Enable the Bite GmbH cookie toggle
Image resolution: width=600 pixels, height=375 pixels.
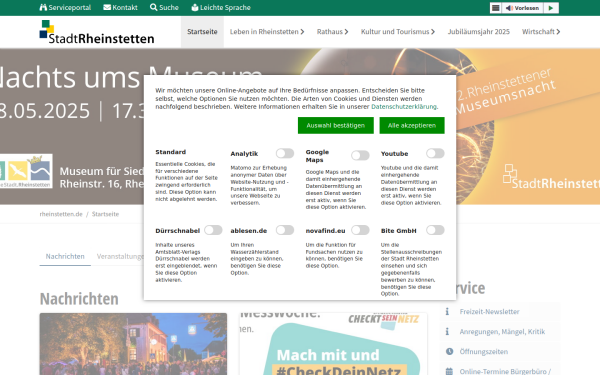[435, 230]
